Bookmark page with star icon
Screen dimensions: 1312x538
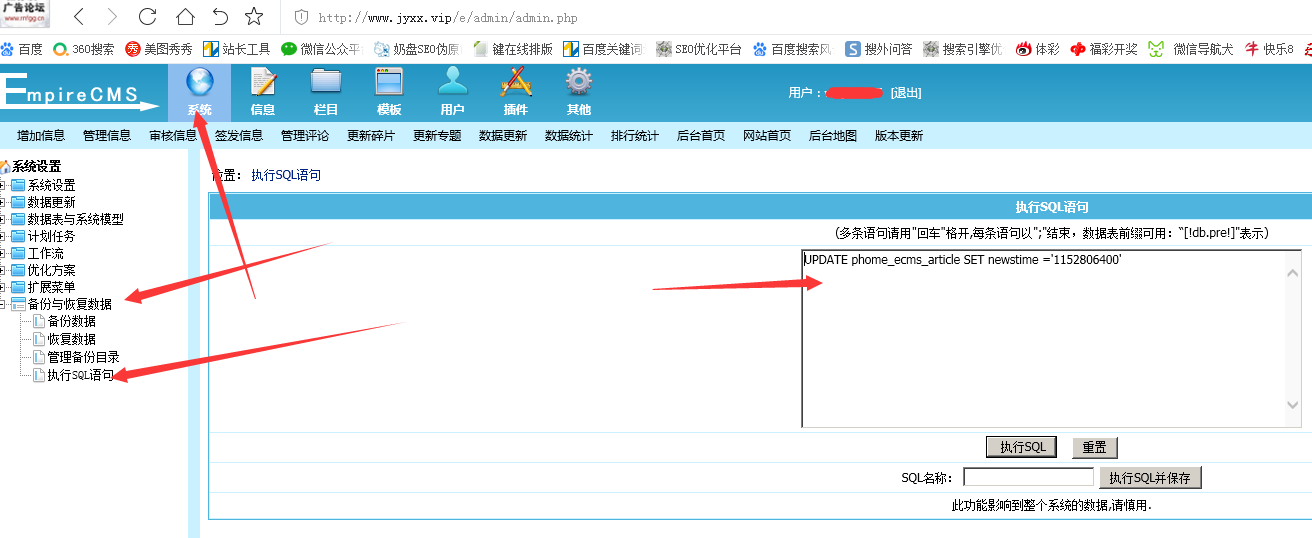point(254,17)
